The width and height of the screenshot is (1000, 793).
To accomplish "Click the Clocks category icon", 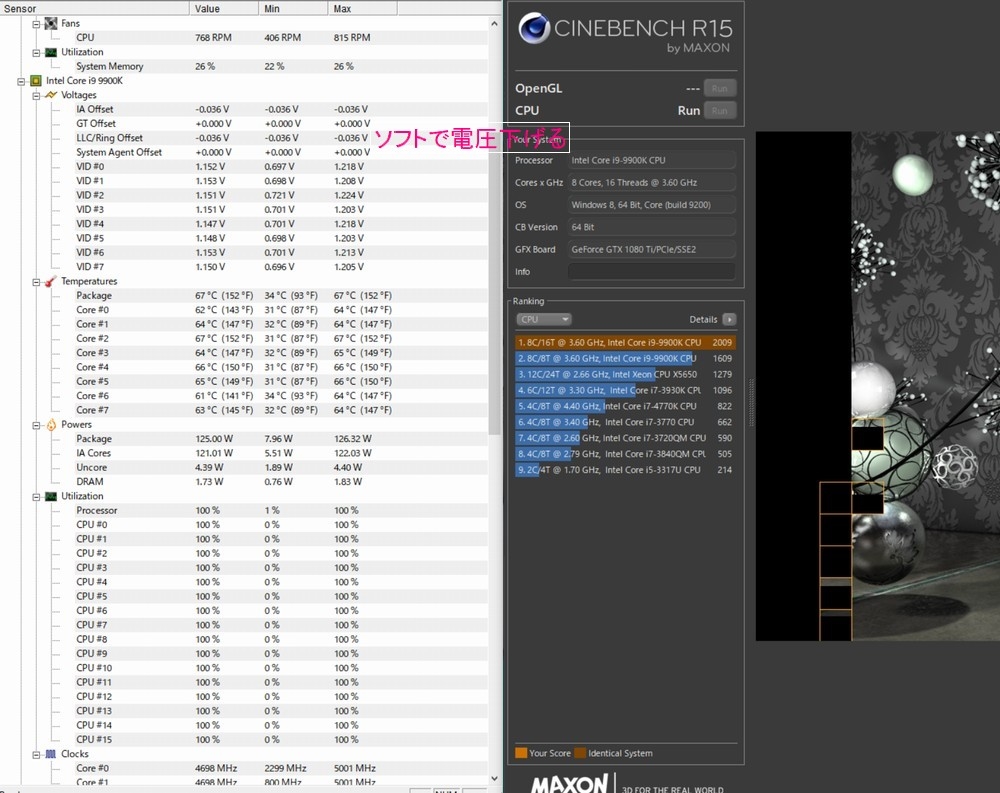I will 51,754.
